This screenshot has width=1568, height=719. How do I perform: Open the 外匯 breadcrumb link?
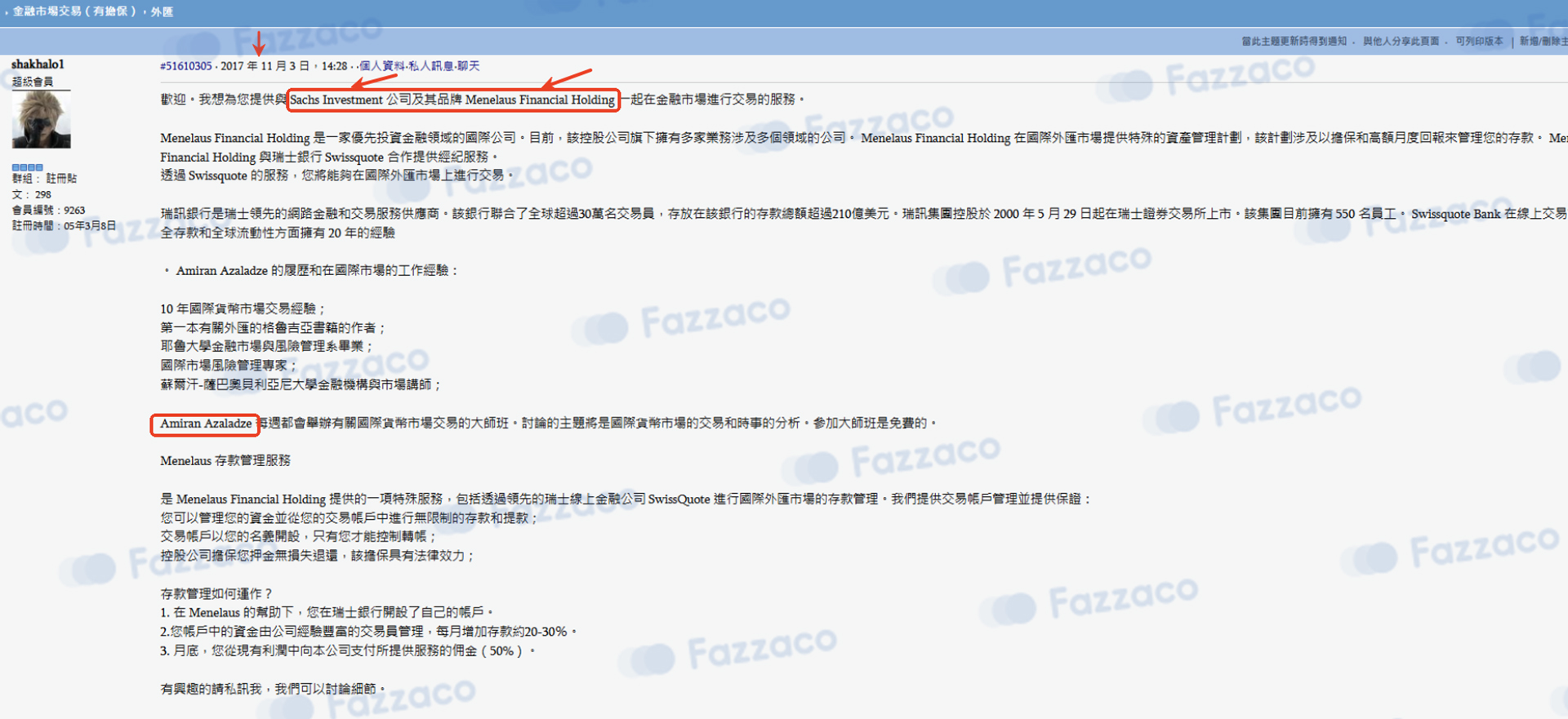162,11
